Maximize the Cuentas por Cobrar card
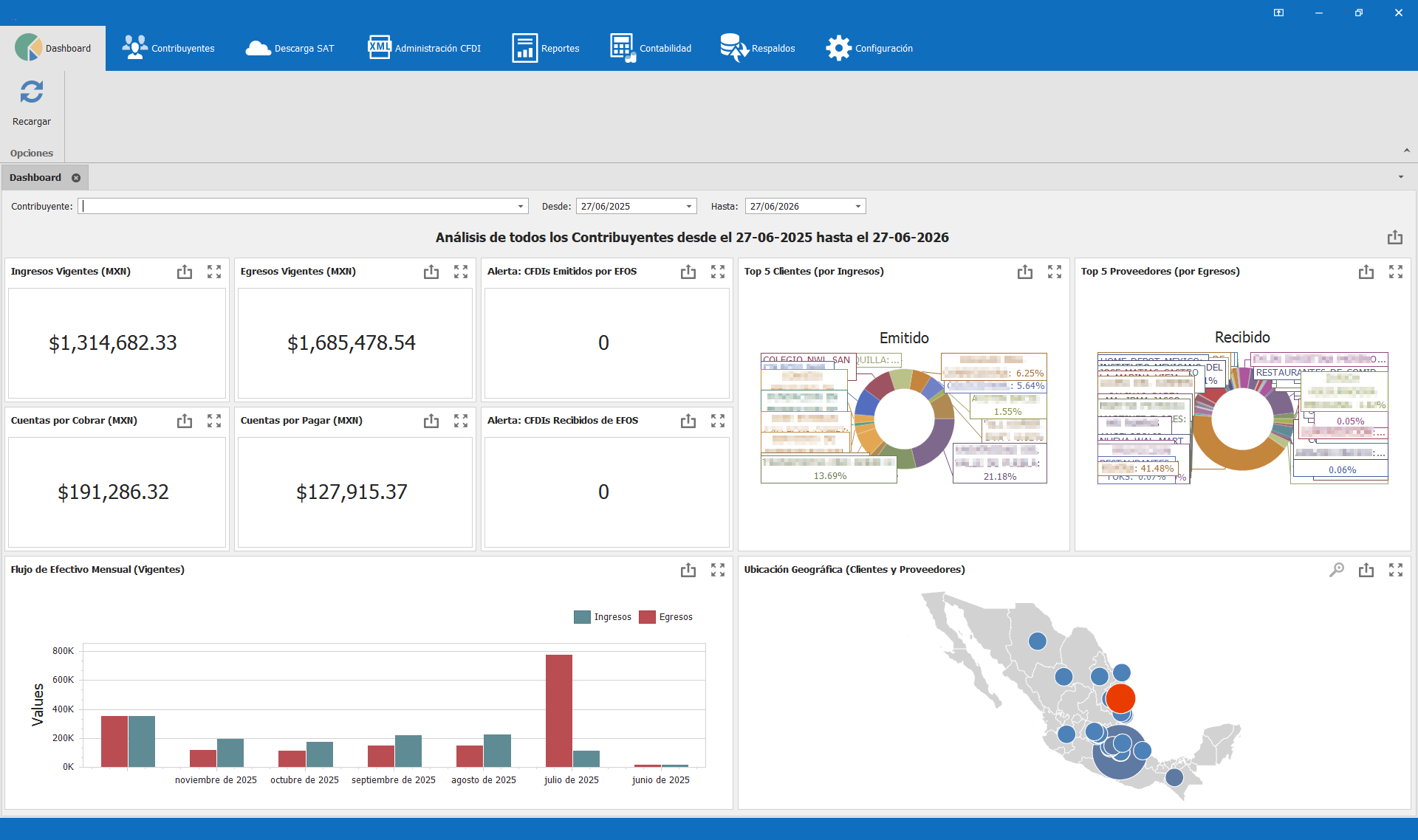This screenshot has width=1418, height=840. (214, 421)
